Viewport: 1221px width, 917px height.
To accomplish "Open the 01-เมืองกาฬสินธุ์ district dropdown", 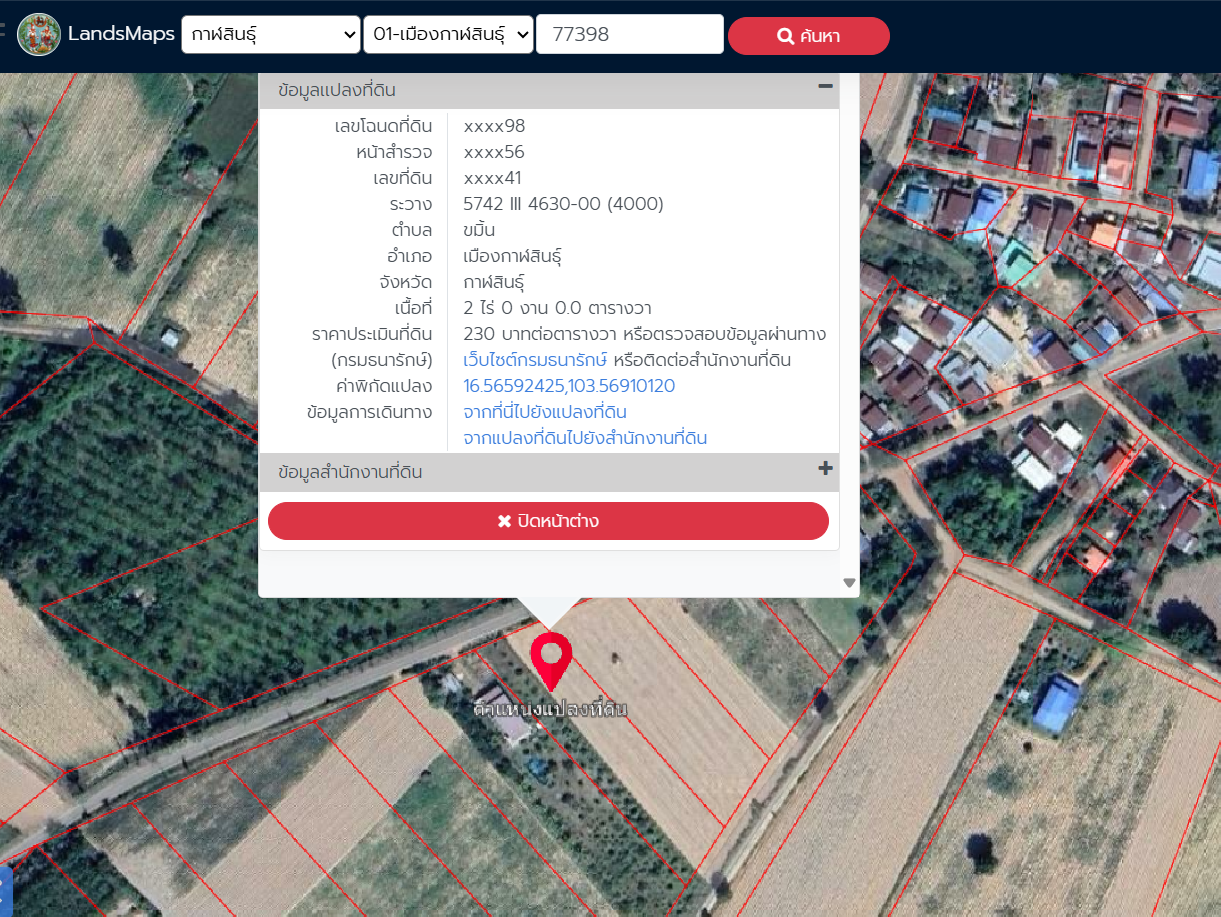I will pos(448,35).
